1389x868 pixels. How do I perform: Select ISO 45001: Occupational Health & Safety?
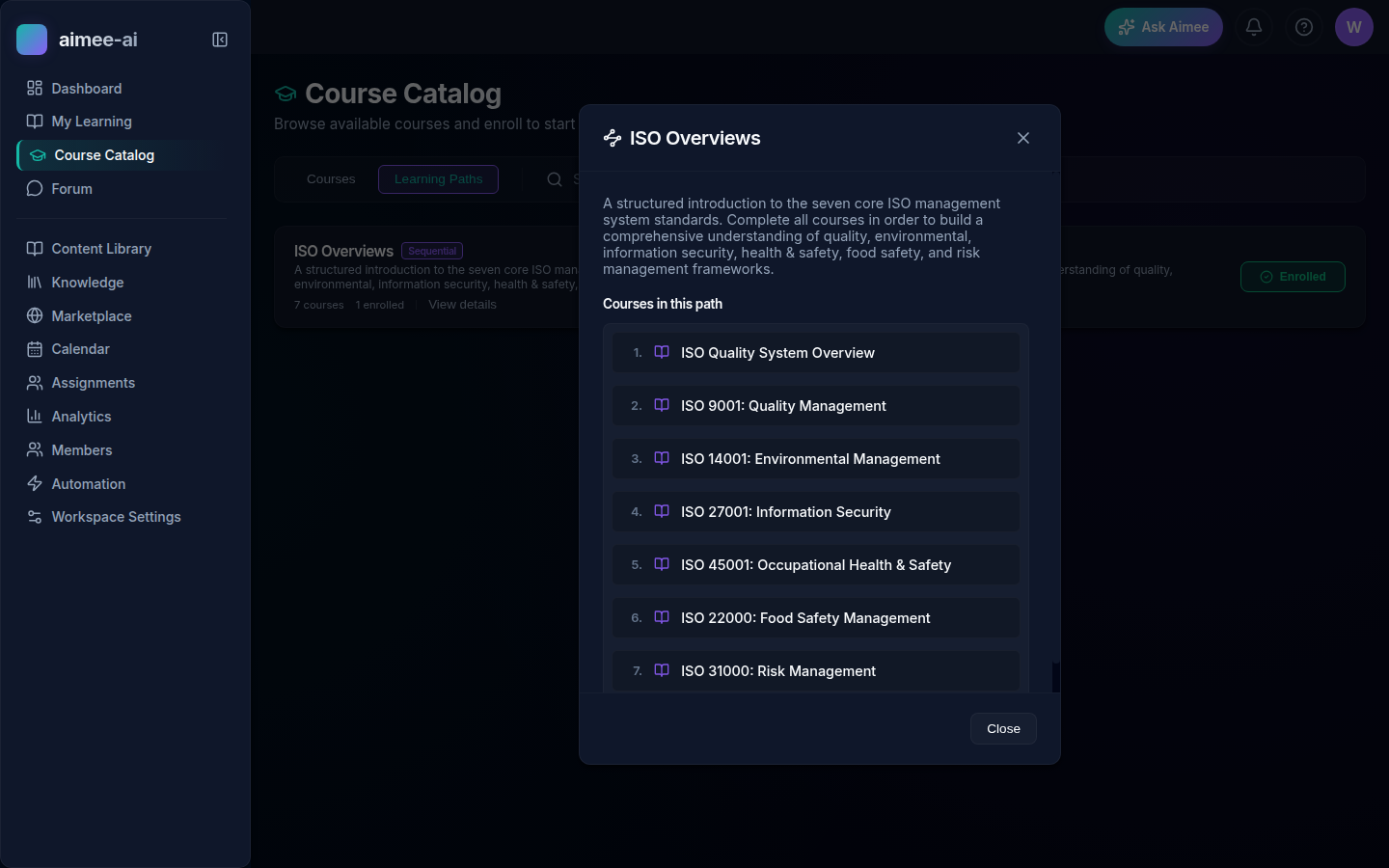coord(816,565)
